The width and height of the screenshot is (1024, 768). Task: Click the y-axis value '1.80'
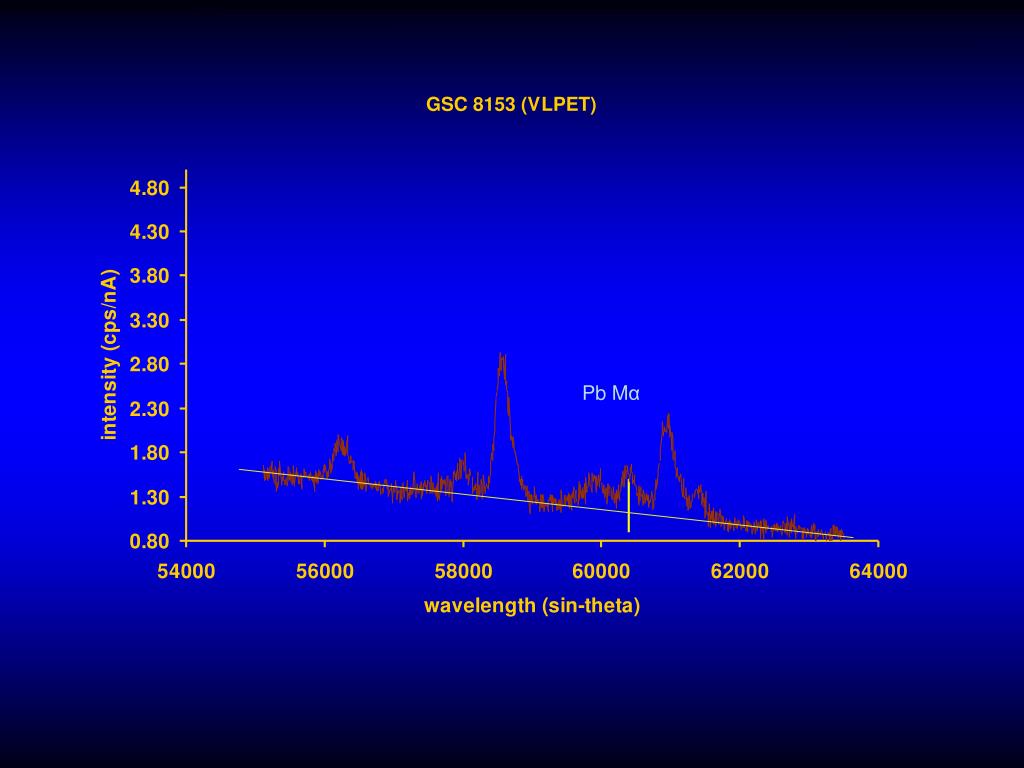(150, 453)
